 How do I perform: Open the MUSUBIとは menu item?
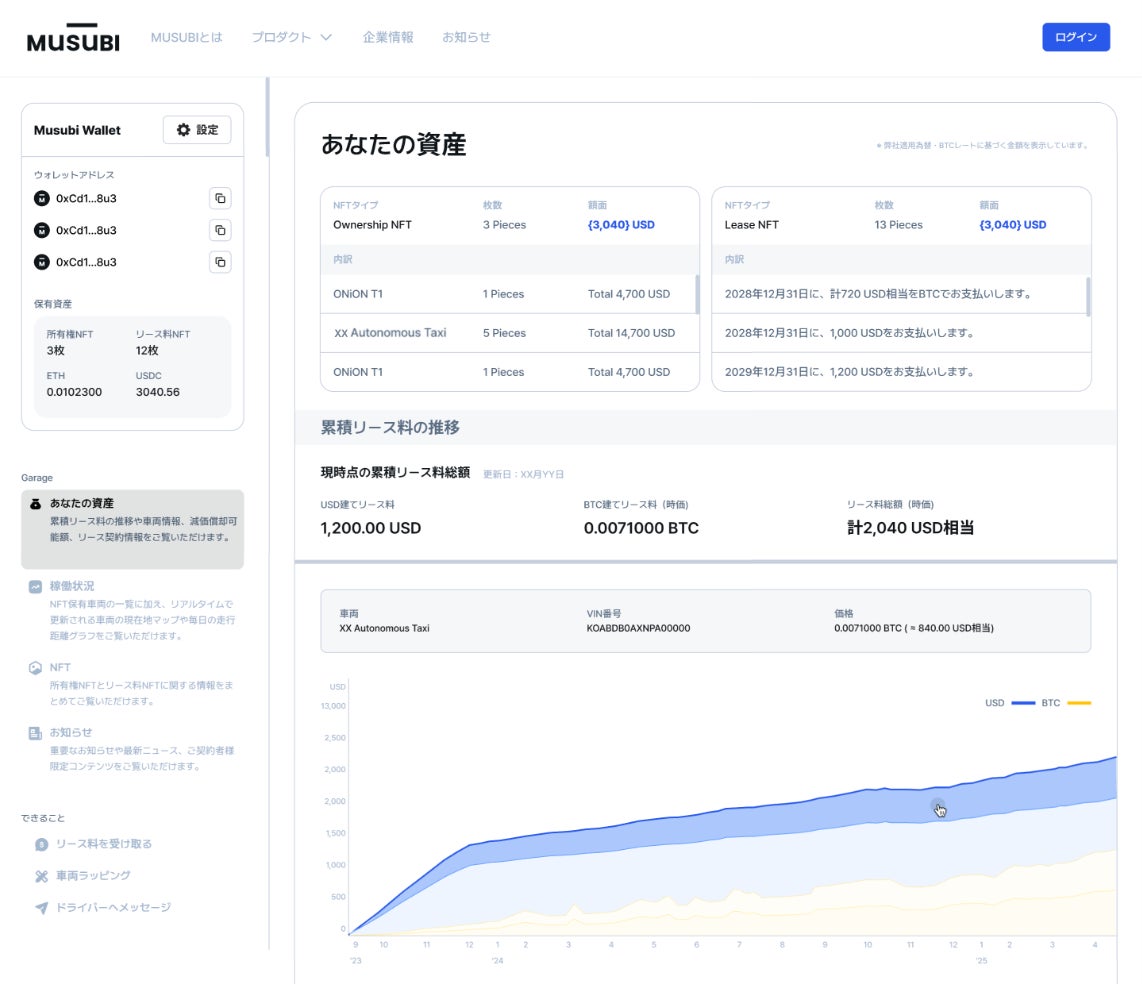186,37
